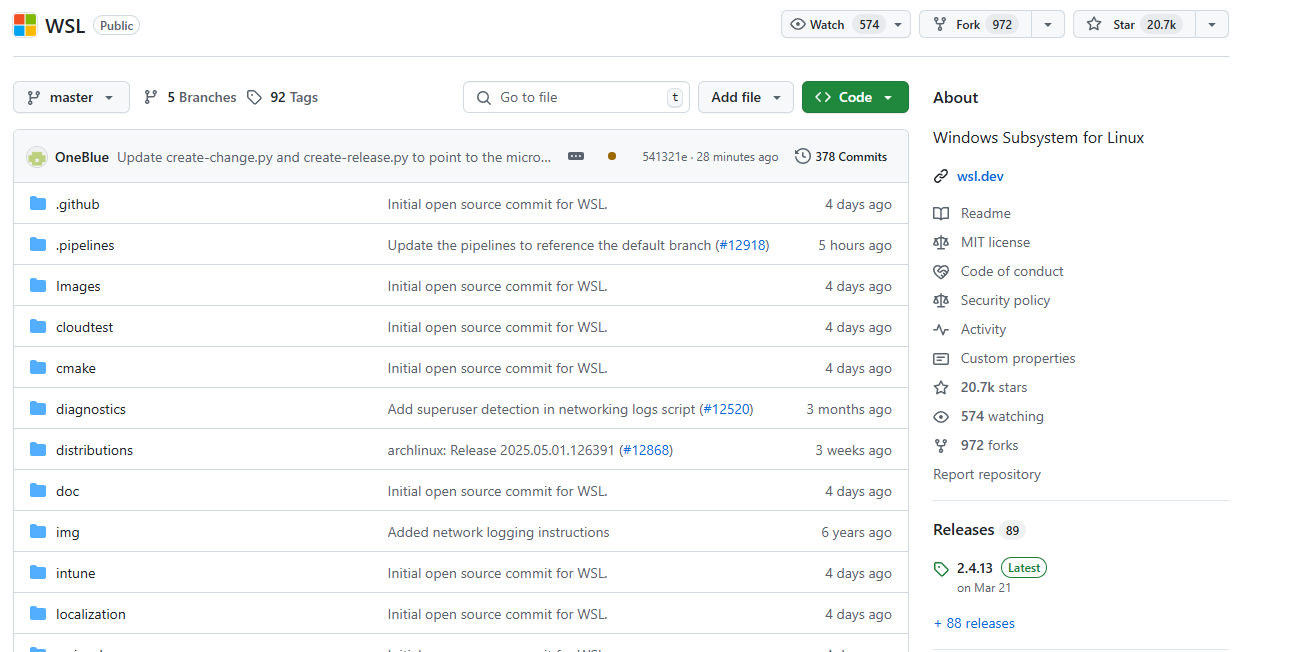Click the img folder icon

38,532
